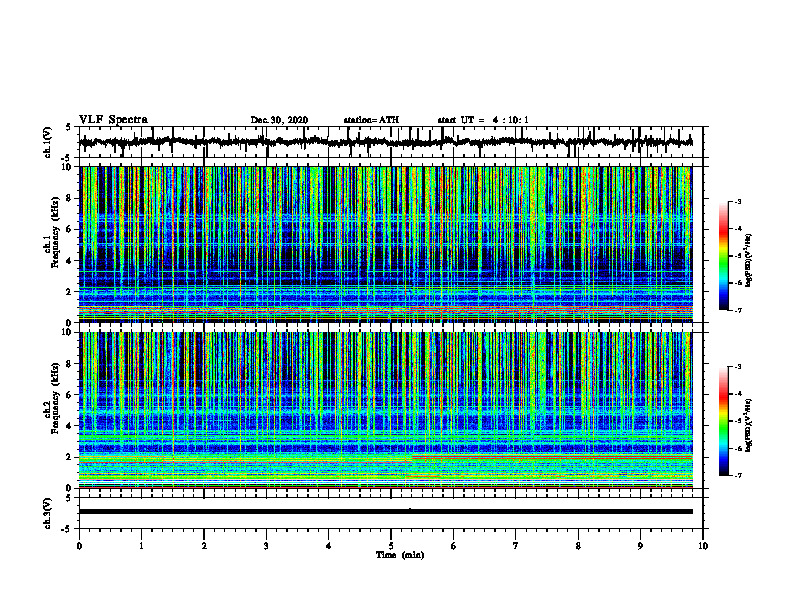Click the "VLF Spectra" plot title
The width and height of the screenshot is (792, 612).
tap(113, 120)
